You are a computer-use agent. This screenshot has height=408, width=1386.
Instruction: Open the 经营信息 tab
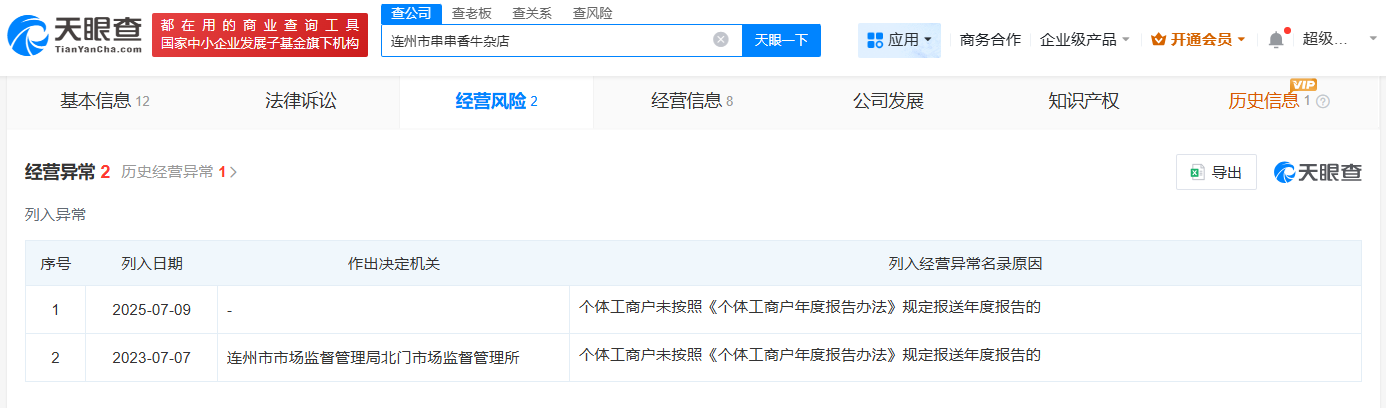click(x=691, y=101)
